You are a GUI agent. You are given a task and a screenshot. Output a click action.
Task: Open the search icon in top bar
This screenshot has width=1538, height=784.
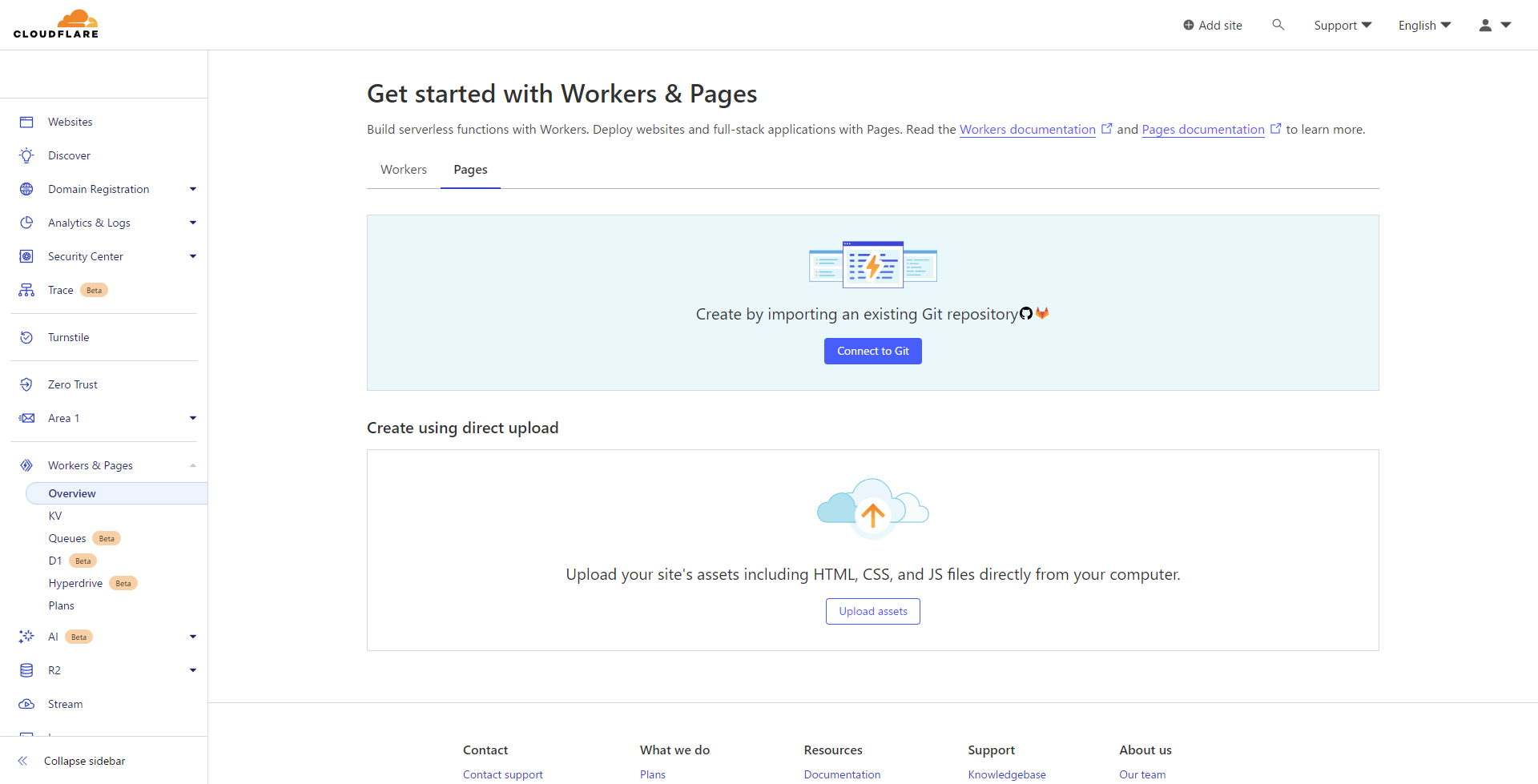[x=1278, y=25]
